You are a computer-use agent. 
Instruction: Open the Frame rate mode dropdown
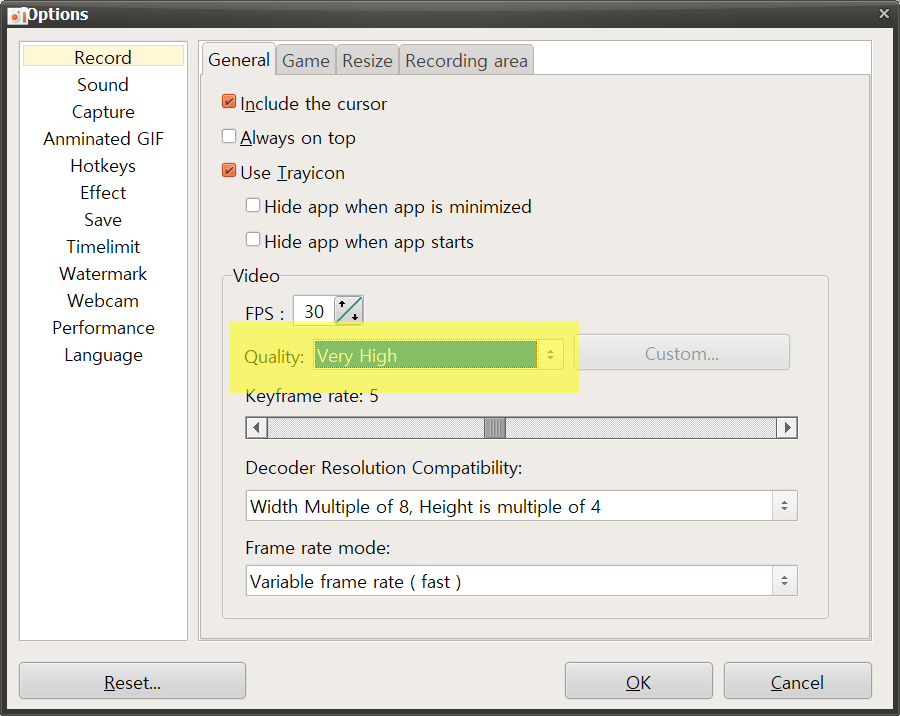coord(521,581)
